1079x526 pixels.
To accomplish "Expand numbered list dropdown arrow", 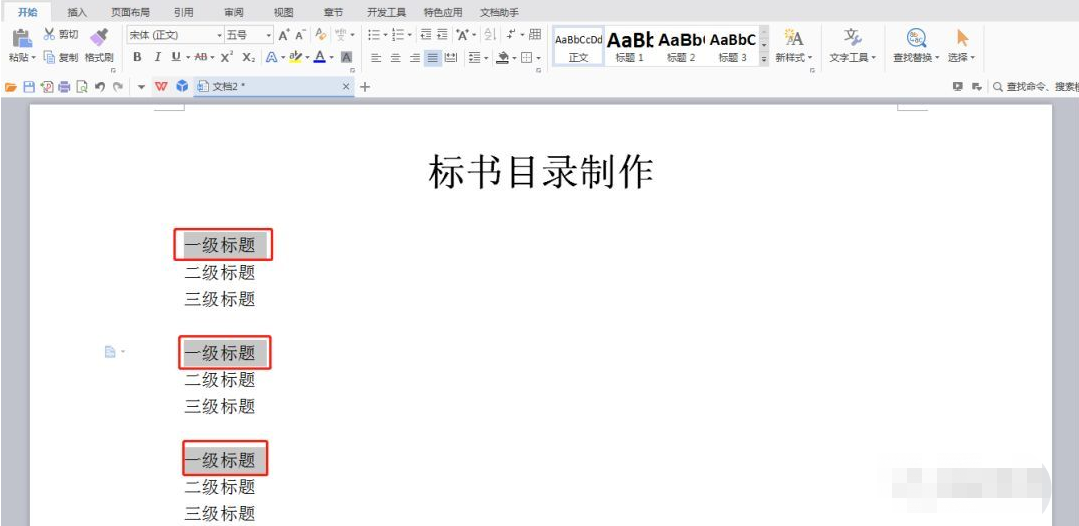I will (409, 35).
